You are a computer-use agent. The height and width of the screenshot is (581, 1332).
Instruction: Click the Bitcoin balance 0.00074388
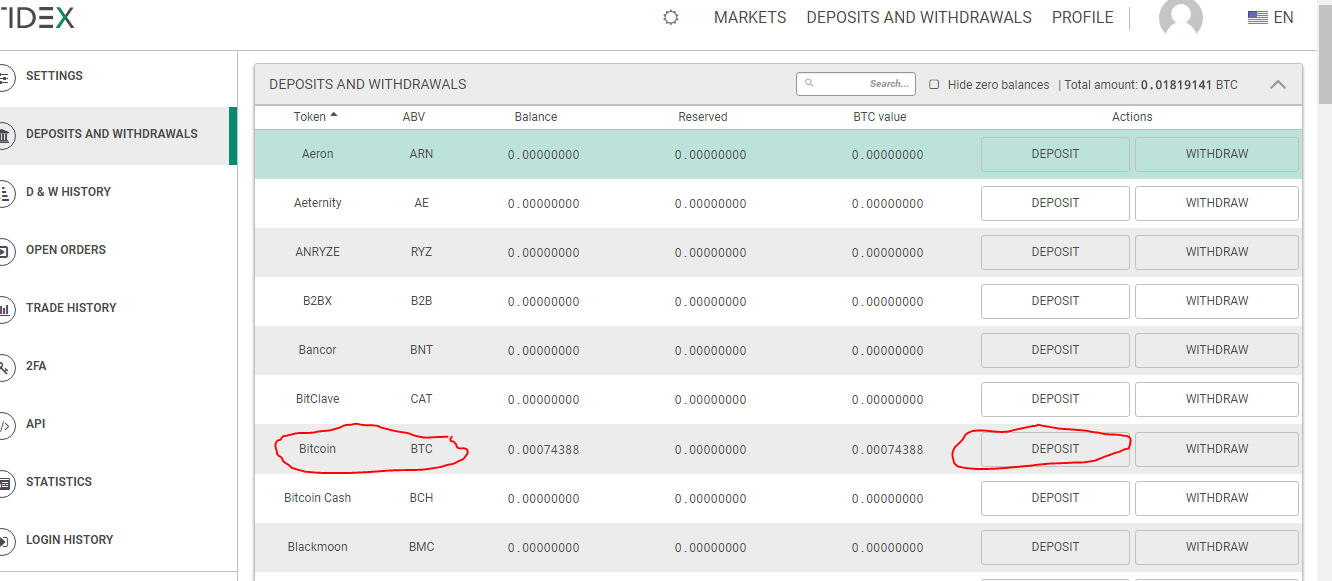pyautogui.click(x=544, y=450)
